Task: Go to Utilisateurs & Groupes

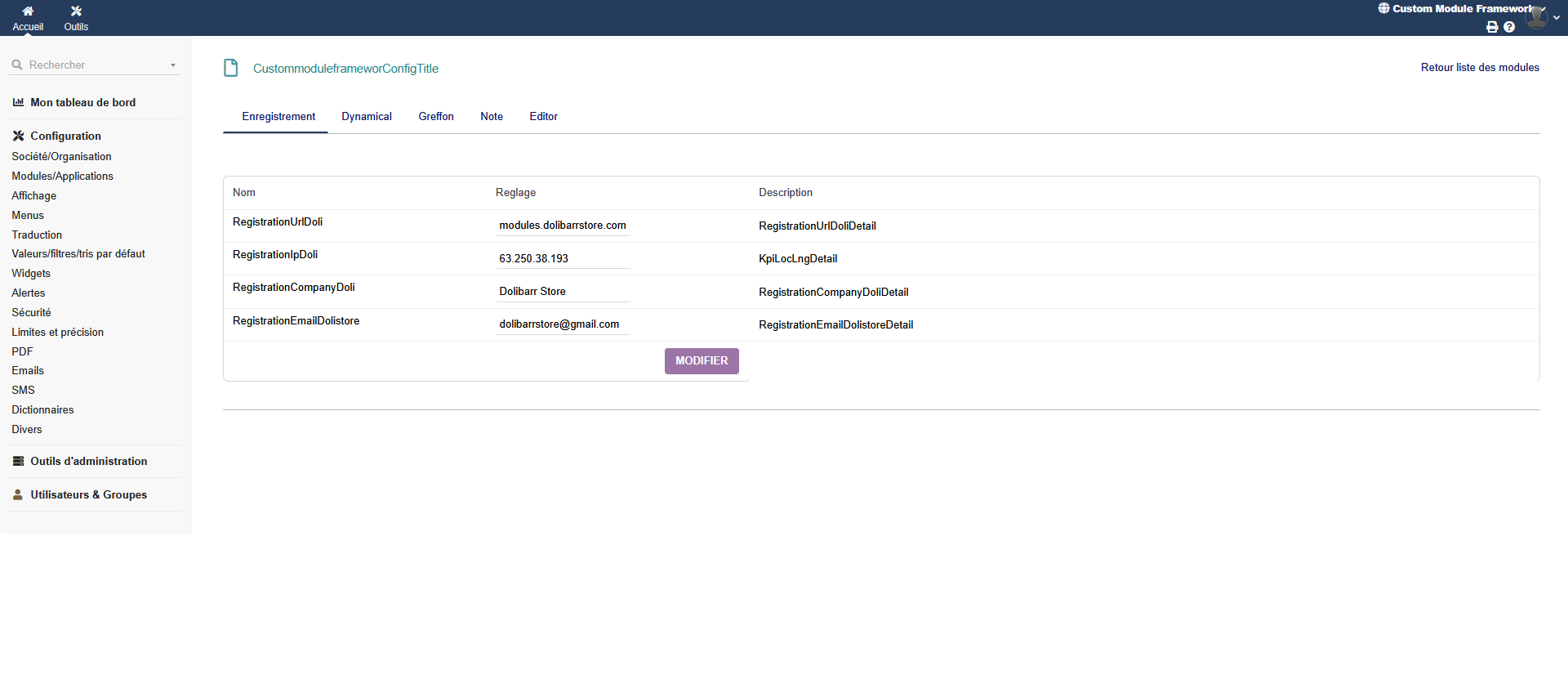Action: (x=88, y=495)
